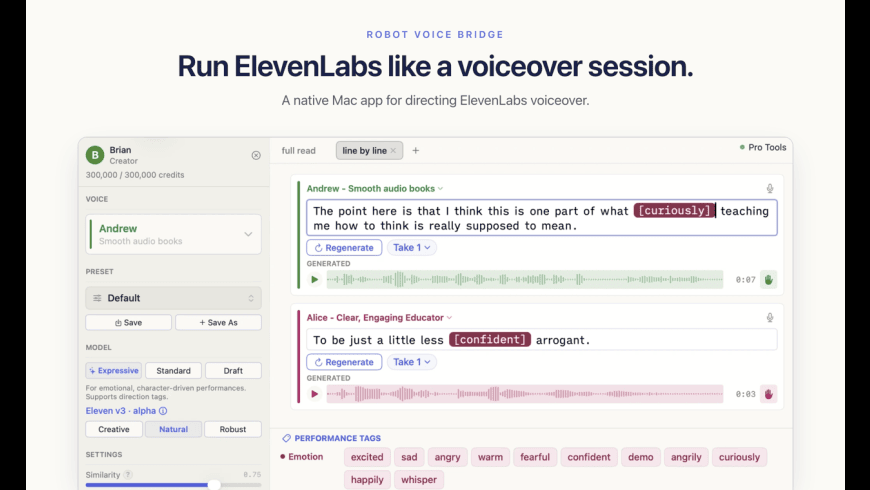Click the Save As preset button

pos(218,322)
